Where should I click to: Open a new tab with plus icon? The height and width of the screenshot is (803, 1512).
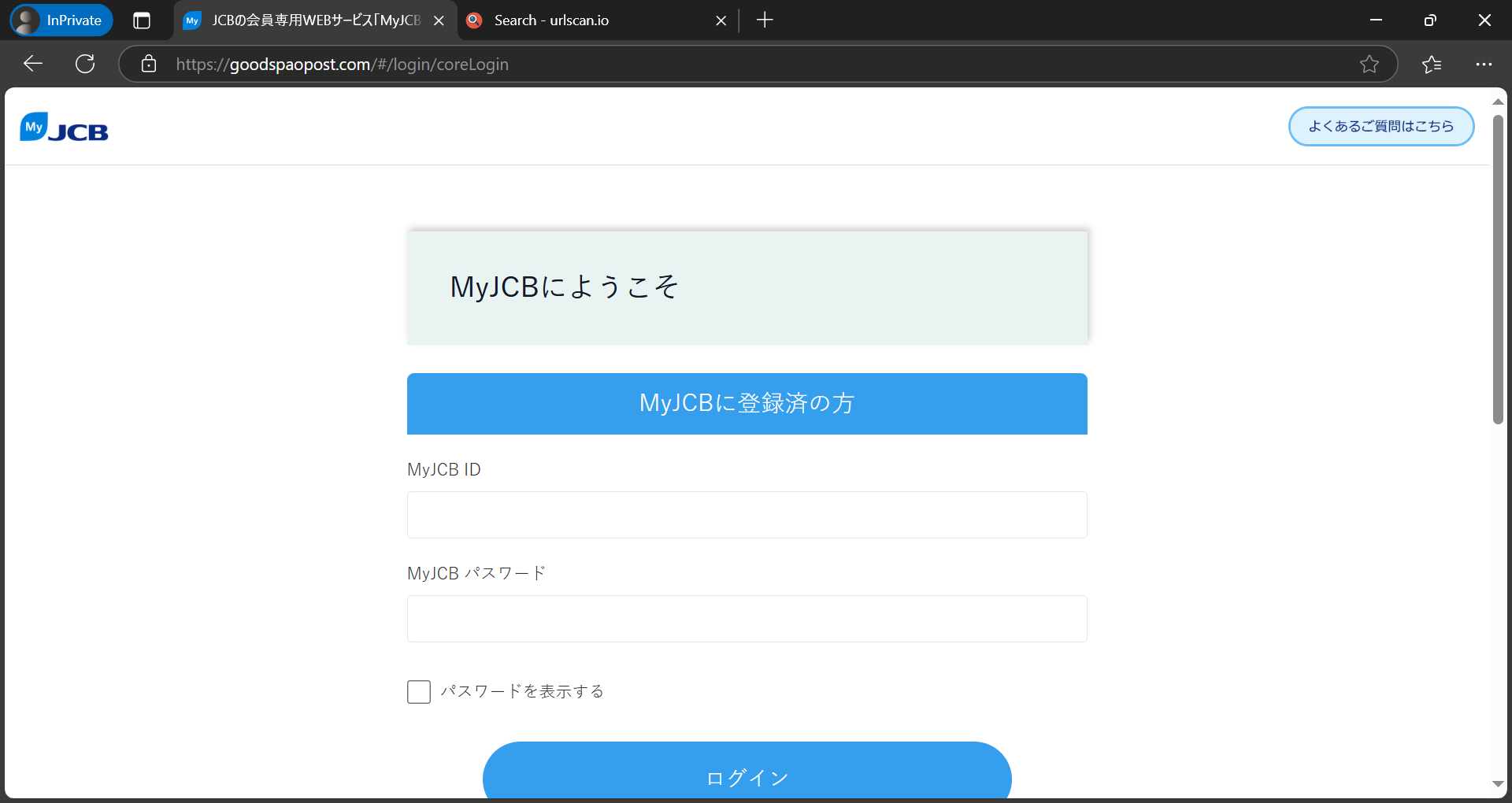point(765,20)
